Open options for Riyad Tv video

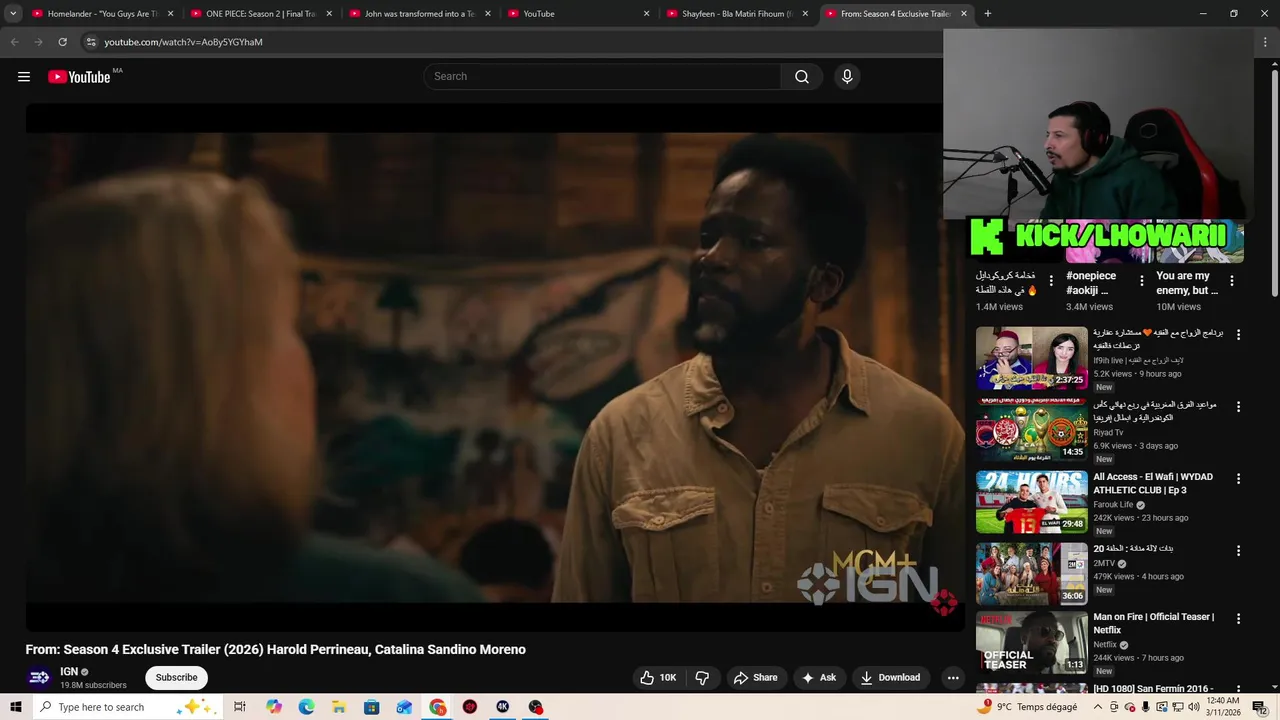pyautogui.click(x=1238, y=407)
